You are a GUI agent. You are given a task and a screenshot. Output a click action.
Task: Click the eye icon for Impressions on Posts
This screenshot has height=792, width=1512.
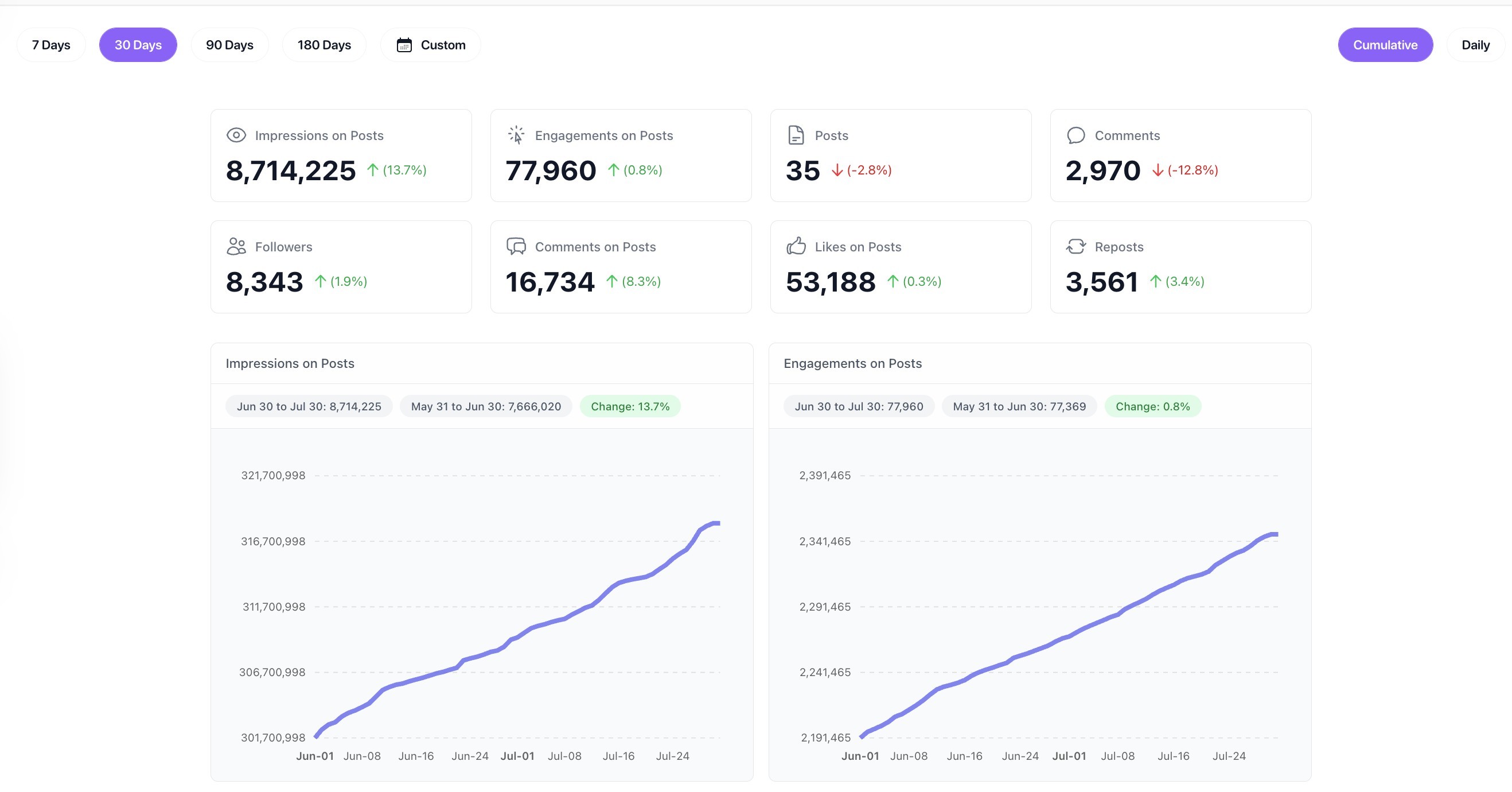click(x=236, y=135)
